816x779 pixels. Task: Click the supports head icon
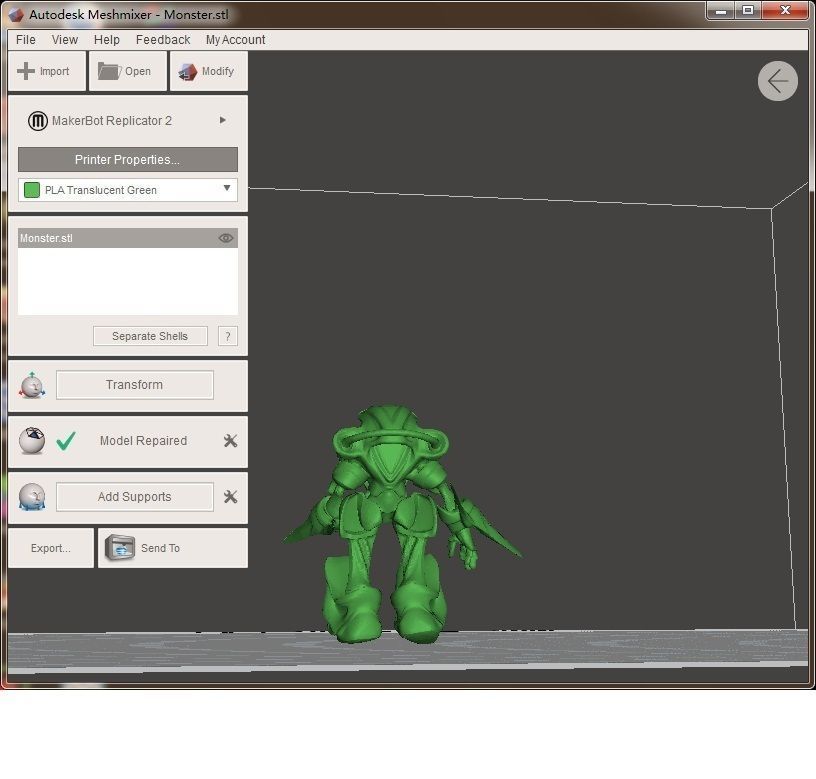pos(32,497)
